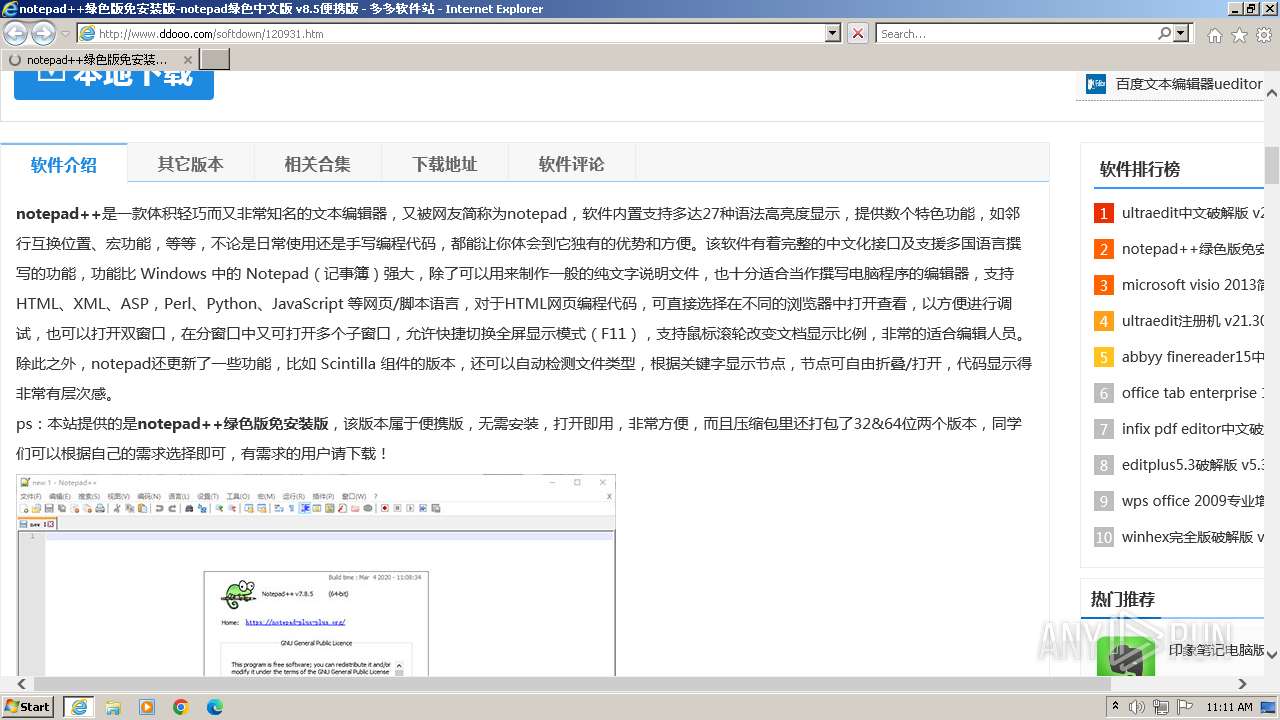Open the file explorer folder on taskbar
This screenshot has width=1280, height=720.
coord(113,707)
